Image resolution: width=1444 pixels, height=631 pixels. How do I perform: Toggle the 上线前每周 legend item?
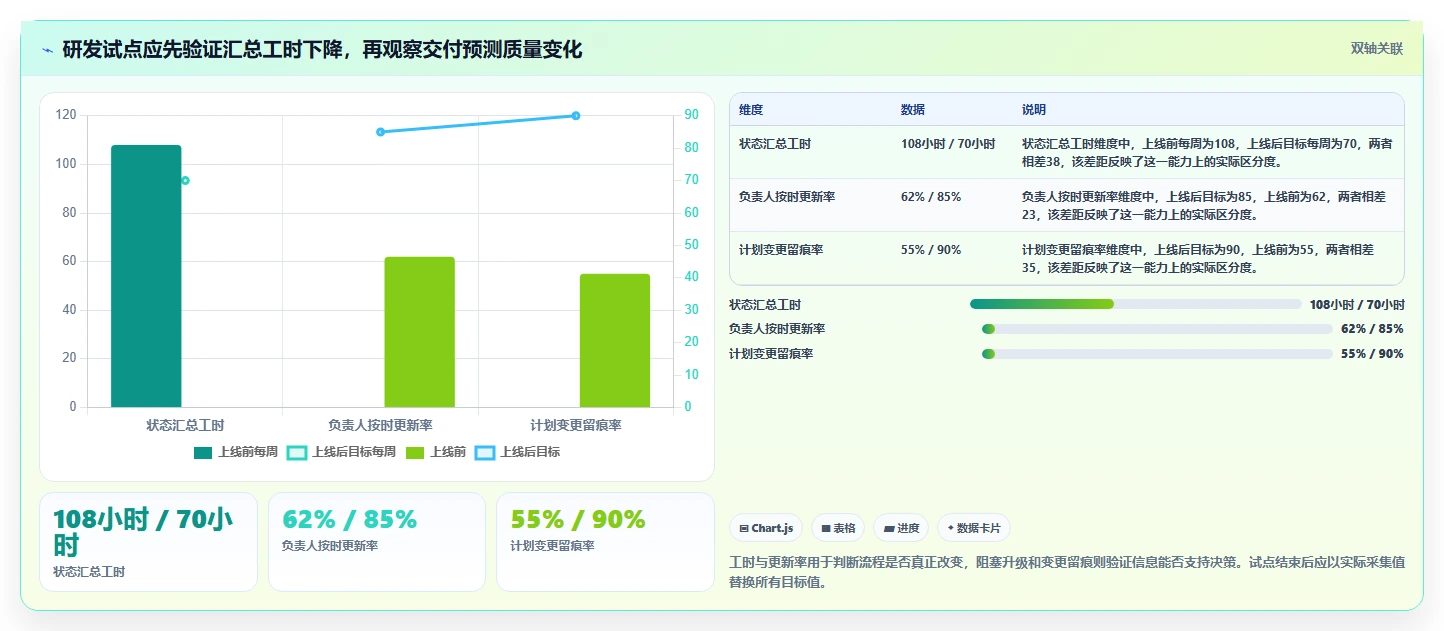[x=236, y=452]
